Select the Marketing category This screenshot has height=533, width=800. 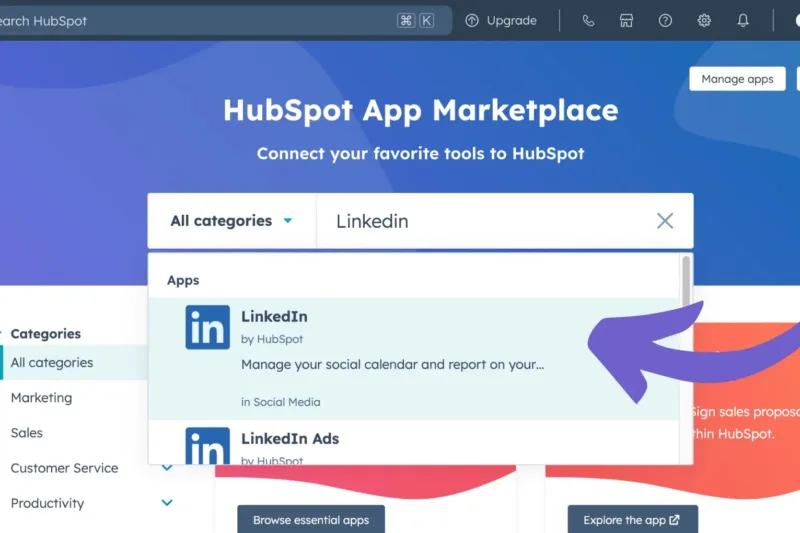[x=41, y=398]
